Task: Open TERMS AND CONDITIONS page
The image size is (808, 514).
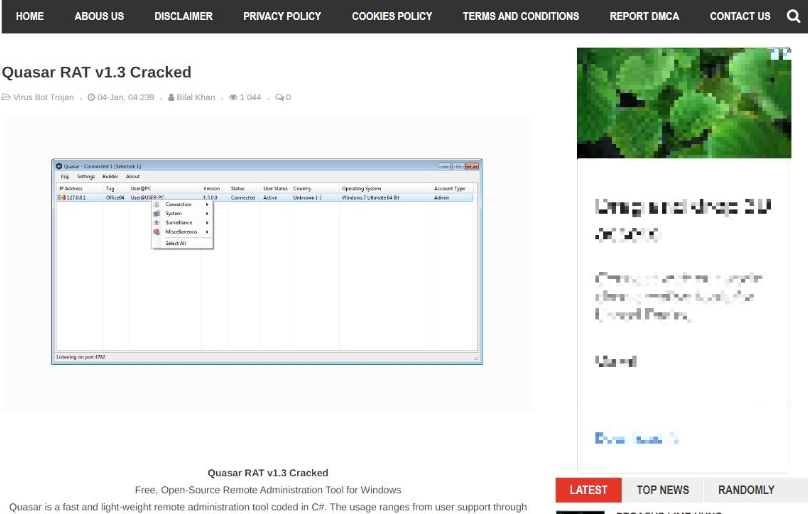Action: pos(520,16)
